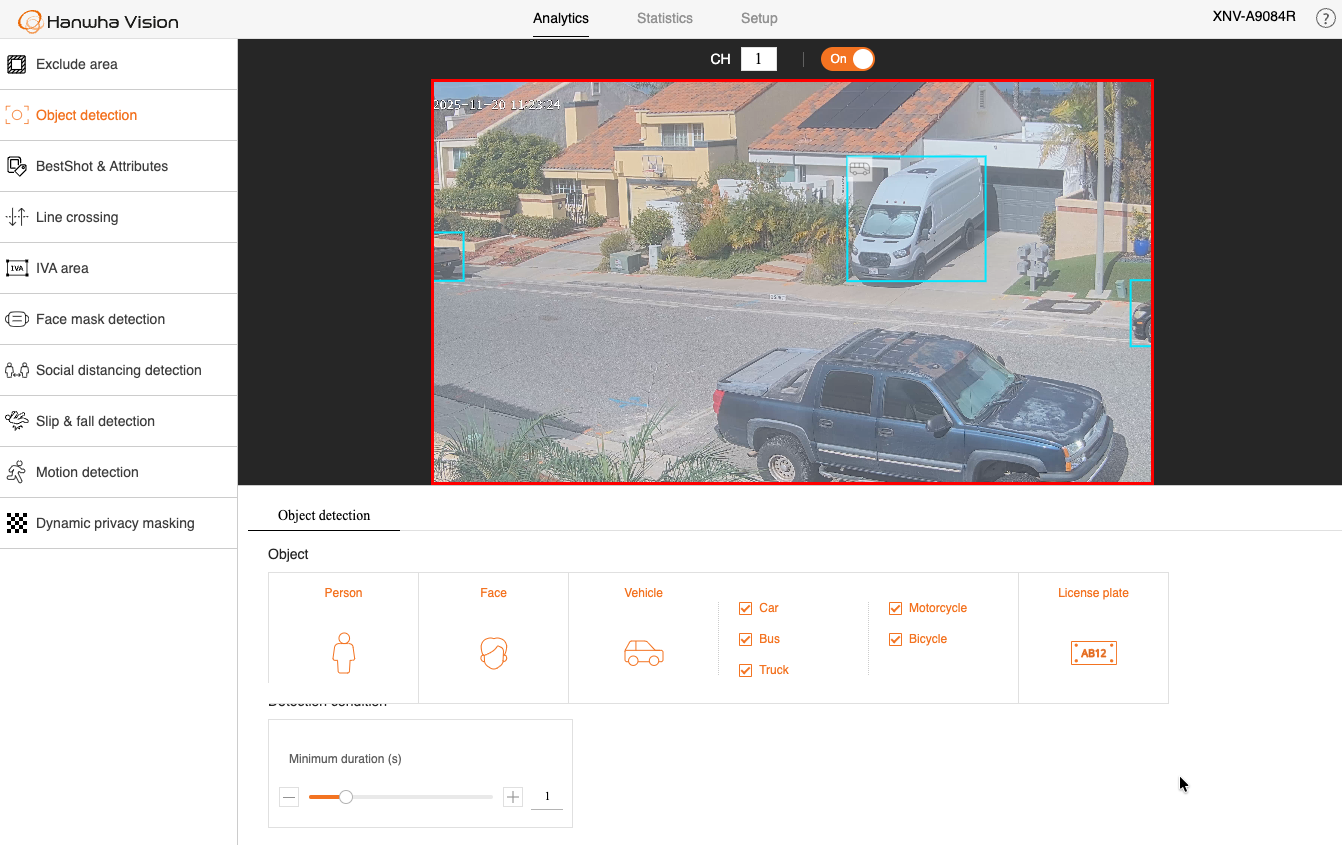Click the Object section heading
Image resolution: width=1342 pixels, height=845 pixels.
tap(288, 554)
